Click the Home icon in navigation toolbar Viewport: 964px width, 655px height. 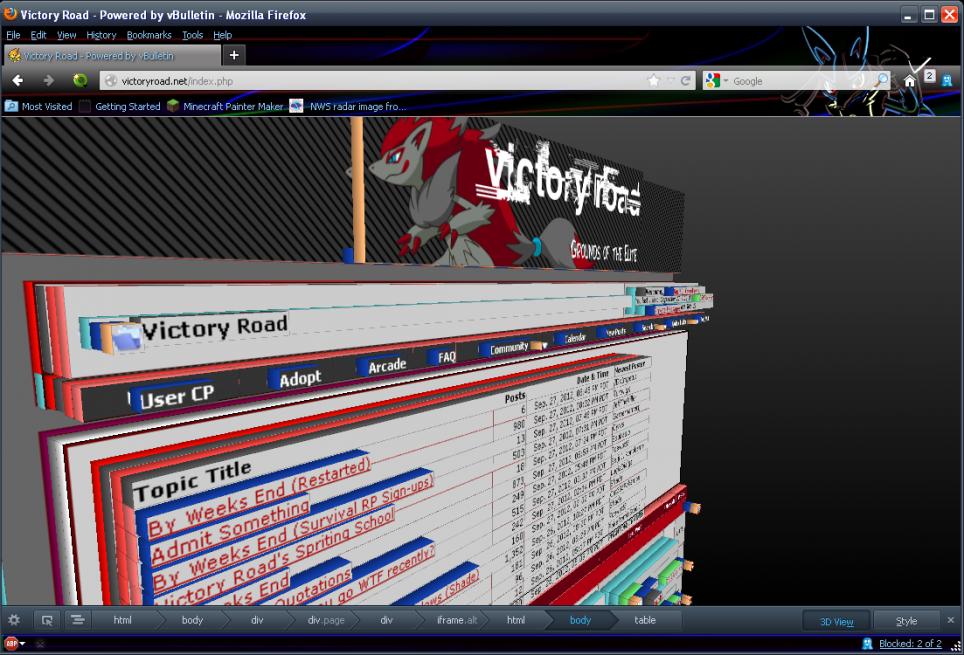(x=909, y=81)
